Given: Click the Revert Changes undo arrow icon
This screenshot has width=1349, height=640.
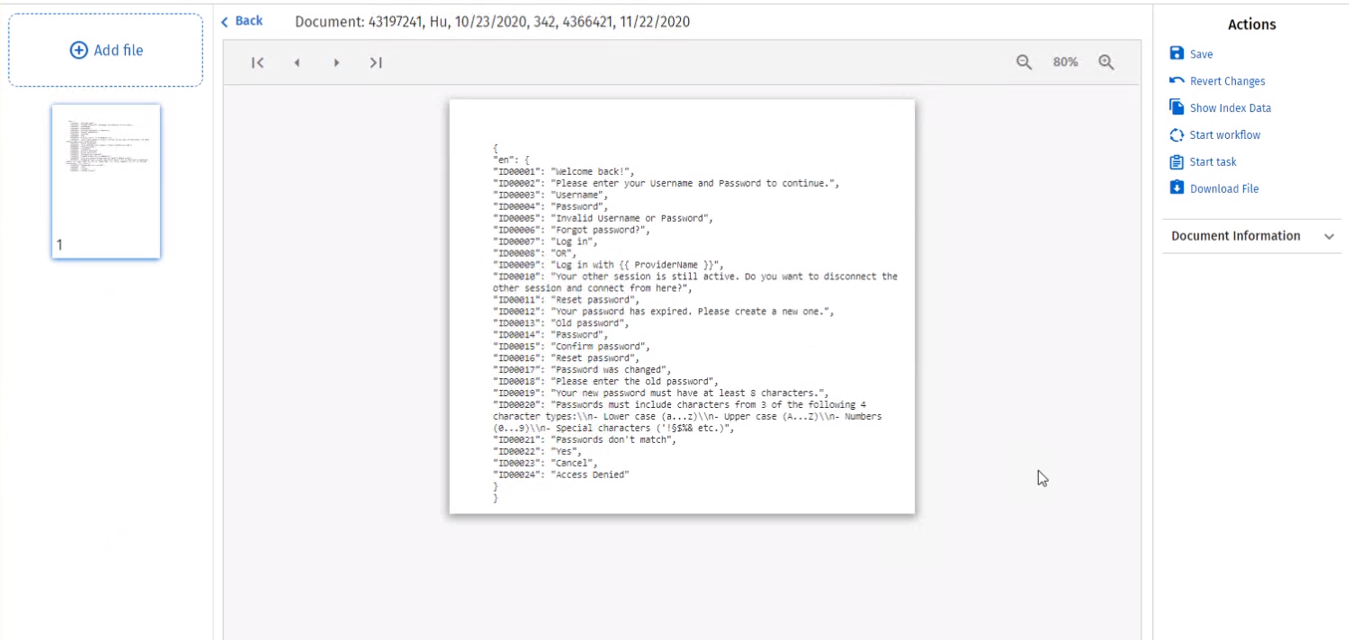Looking at the screenshot, I should [1177, 81].
